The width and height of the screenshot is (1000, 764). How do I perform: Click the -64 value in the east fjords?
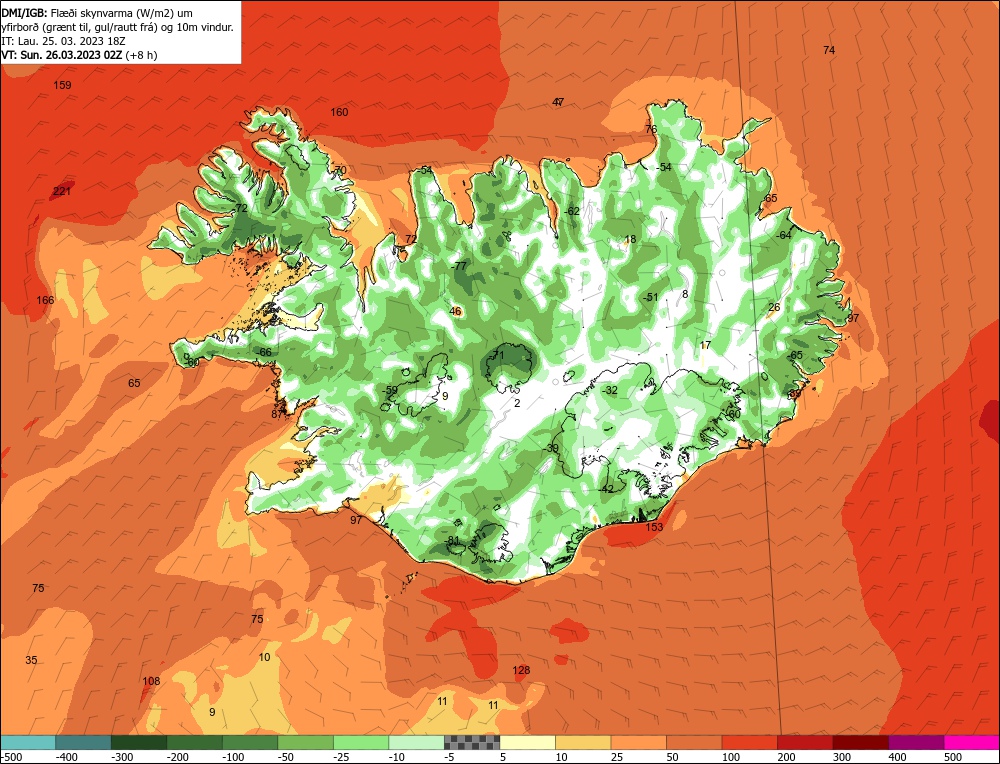tap(783, 235)
